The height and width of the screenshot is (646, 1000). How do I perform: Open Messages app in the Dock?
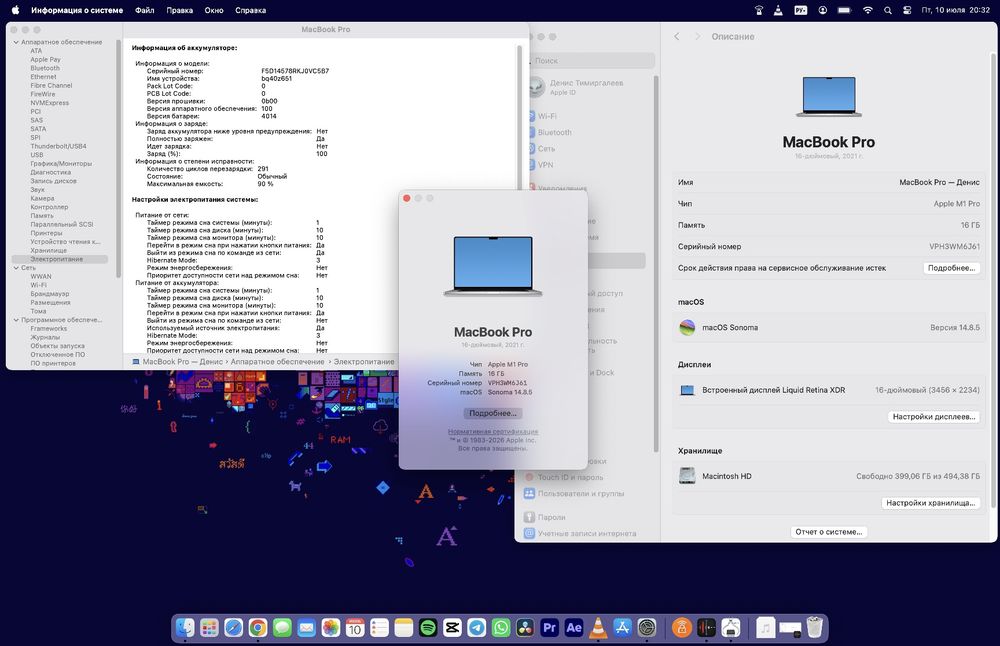[282, 628]
